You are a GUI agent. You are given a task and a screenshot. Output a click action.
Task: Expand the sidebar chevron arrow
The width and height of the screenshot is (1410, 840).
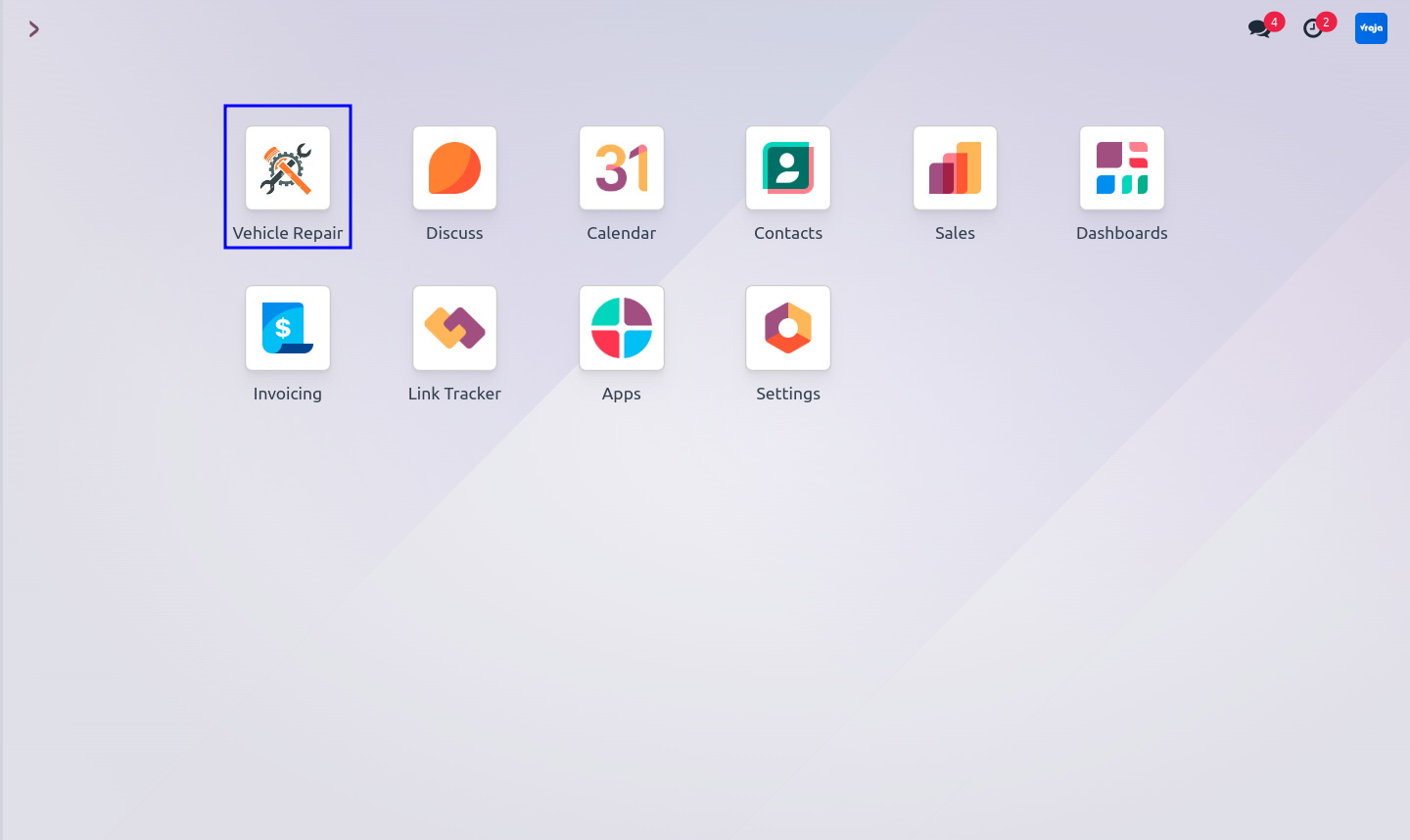34,29
